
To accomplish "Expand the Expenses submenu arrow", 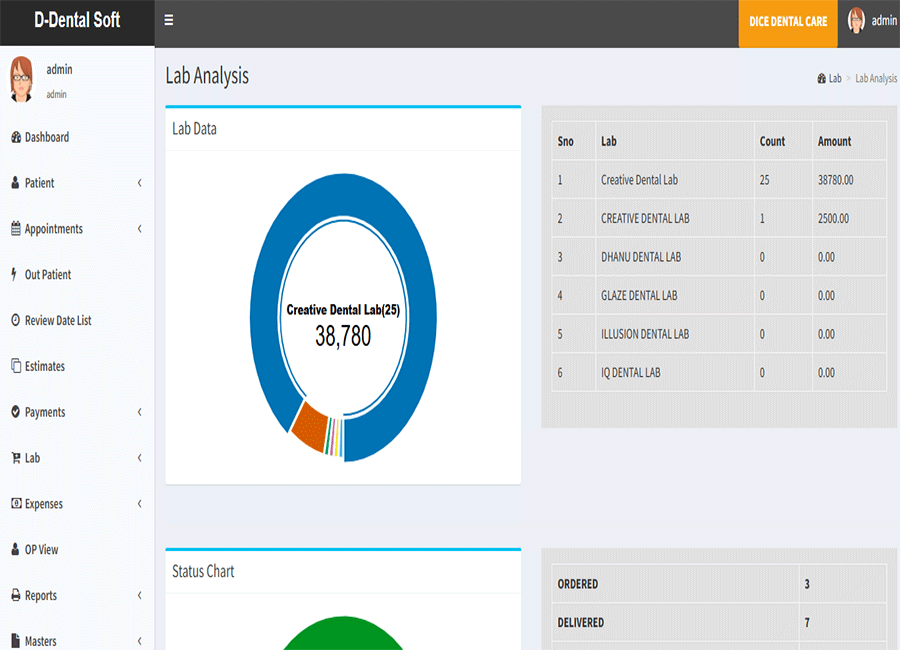I will (x=139, y=504).
